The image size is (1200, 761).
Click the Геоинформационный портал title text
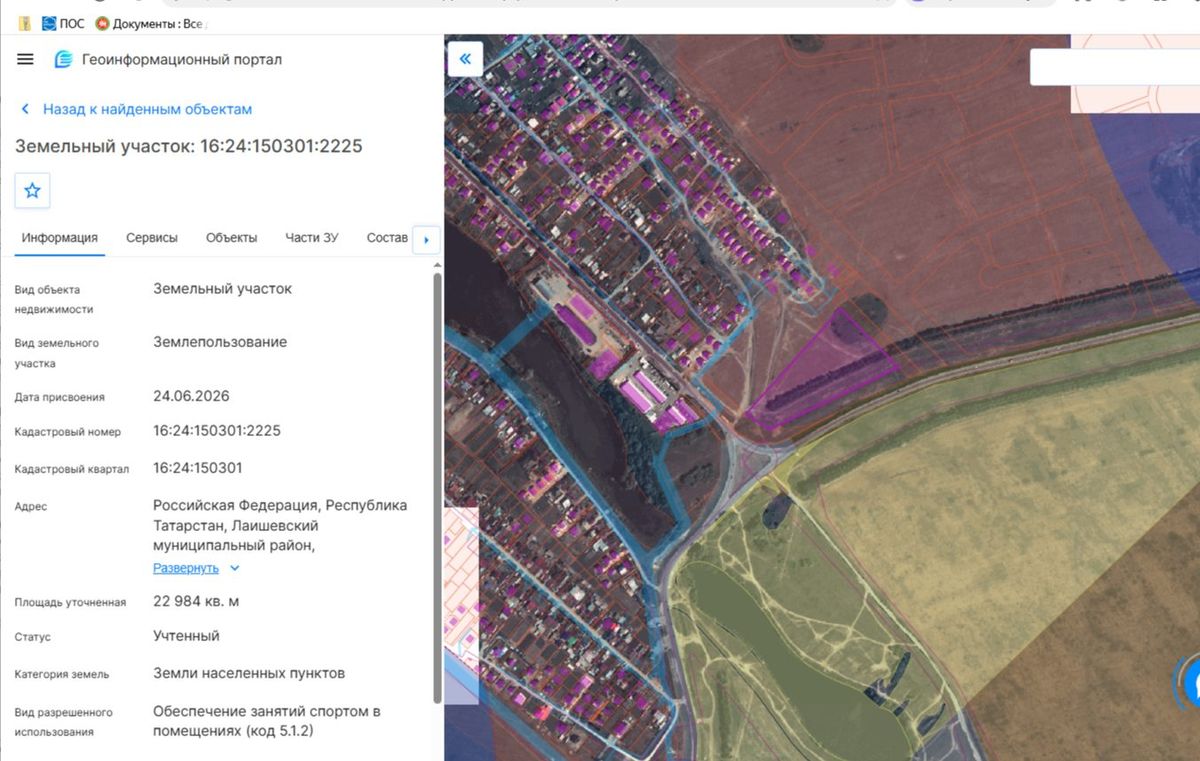click(182, 59)
